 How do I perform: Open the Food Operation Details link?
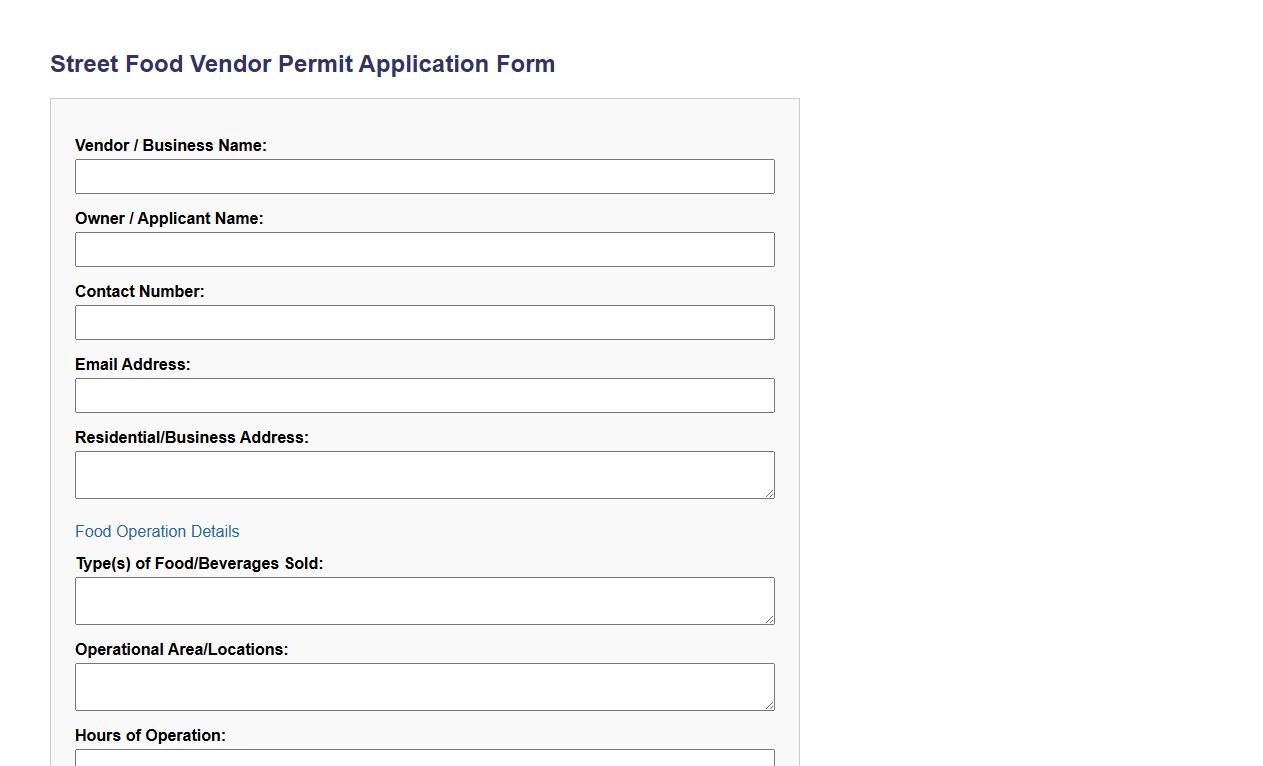157,531
